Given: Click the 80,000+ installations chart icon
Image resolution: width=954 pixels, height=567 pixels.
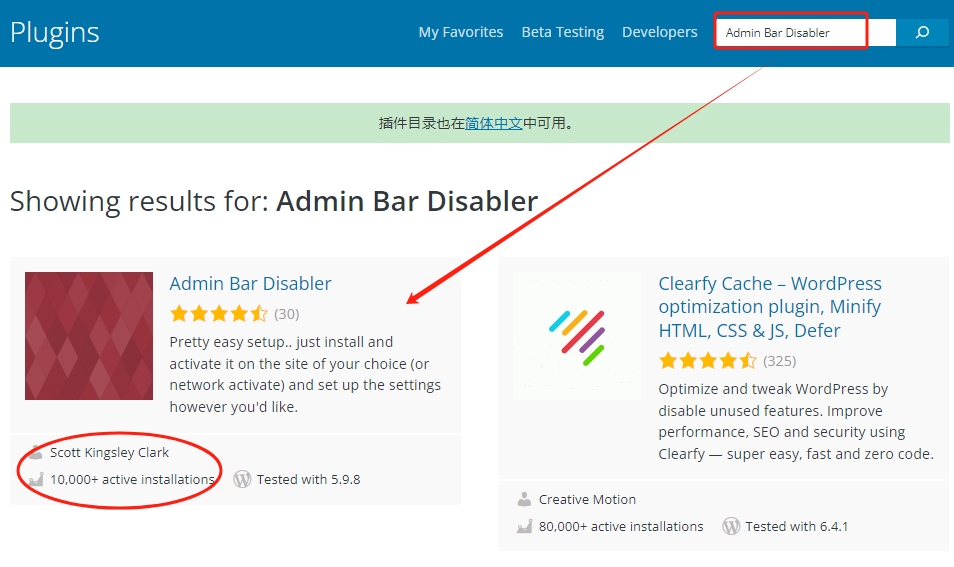Looking at the screenshot, I should (524, 526).
